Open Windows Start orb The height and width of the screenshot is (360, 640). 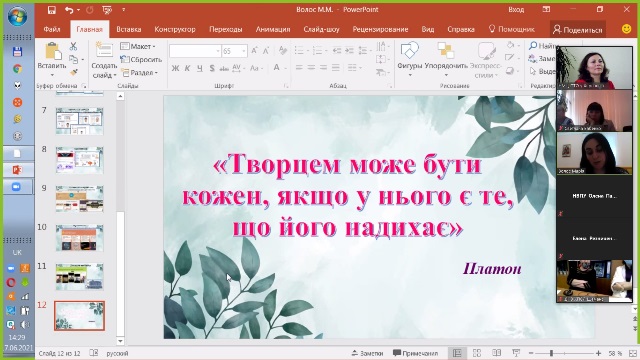(17, 17)
